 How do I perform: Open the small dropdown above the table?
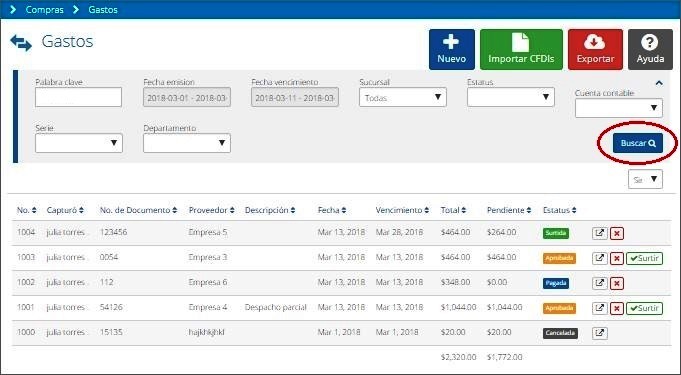(645, 179)
